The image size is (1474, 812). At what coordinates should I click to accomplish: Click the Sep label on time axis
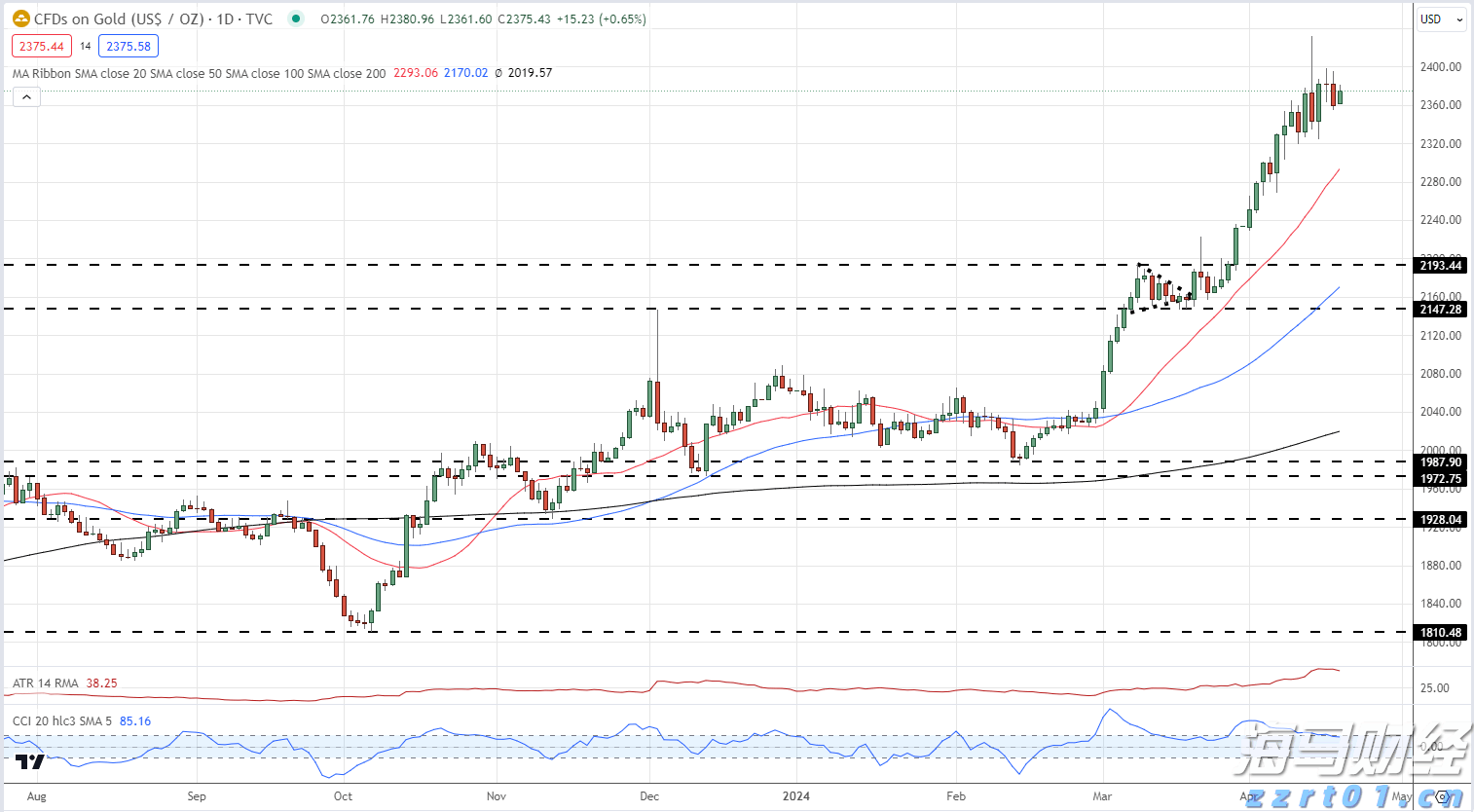(197, 796)
